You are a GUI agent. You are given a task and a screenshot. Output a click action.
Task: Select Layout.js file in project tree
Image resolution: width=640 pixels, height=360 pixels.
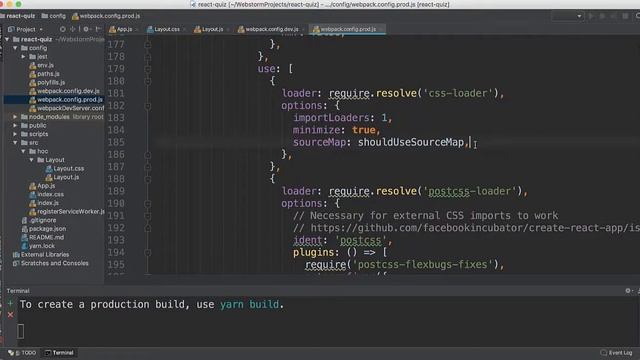tap(62, 177)
